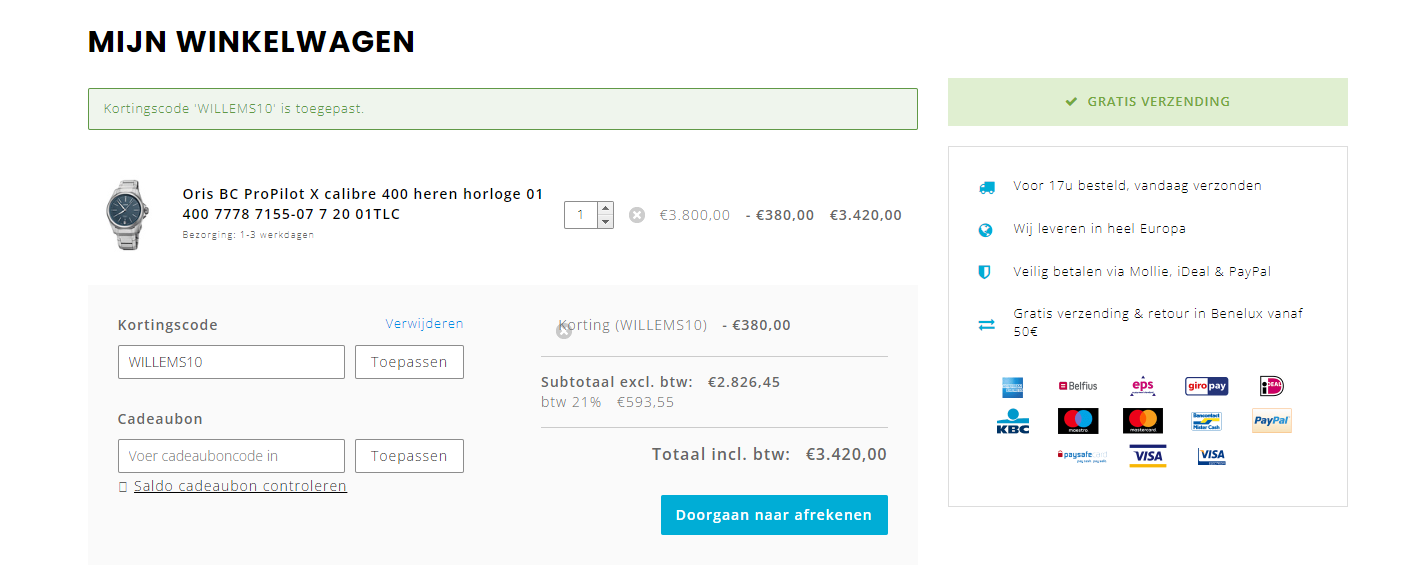This screenshot has width=1426, height=583.
Task: Click the text Wij leveren in heel Europa
Action: (1100, 229)
